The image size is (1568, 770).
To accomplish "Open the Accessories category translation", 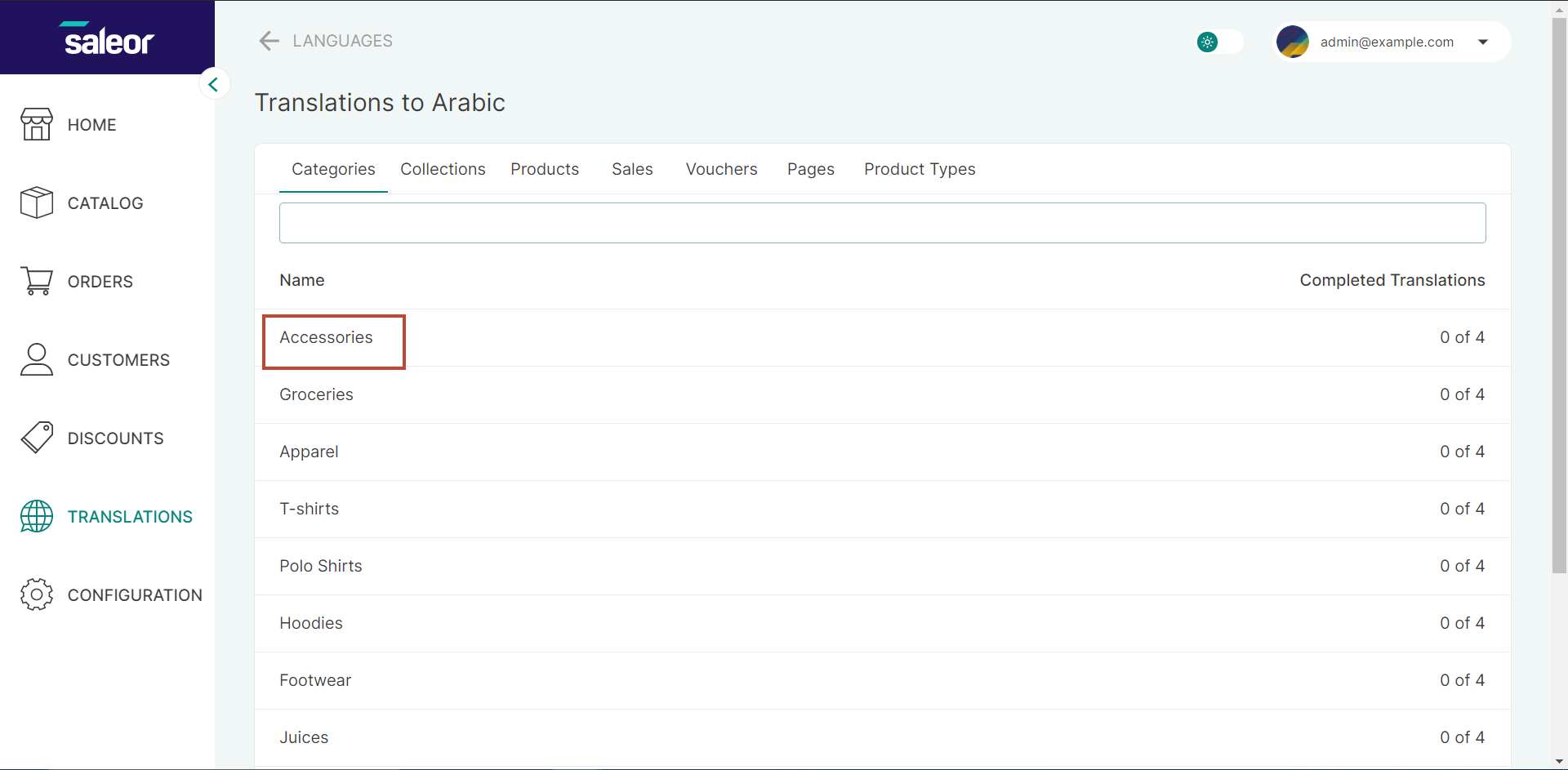I will click(x=326, y=337).
